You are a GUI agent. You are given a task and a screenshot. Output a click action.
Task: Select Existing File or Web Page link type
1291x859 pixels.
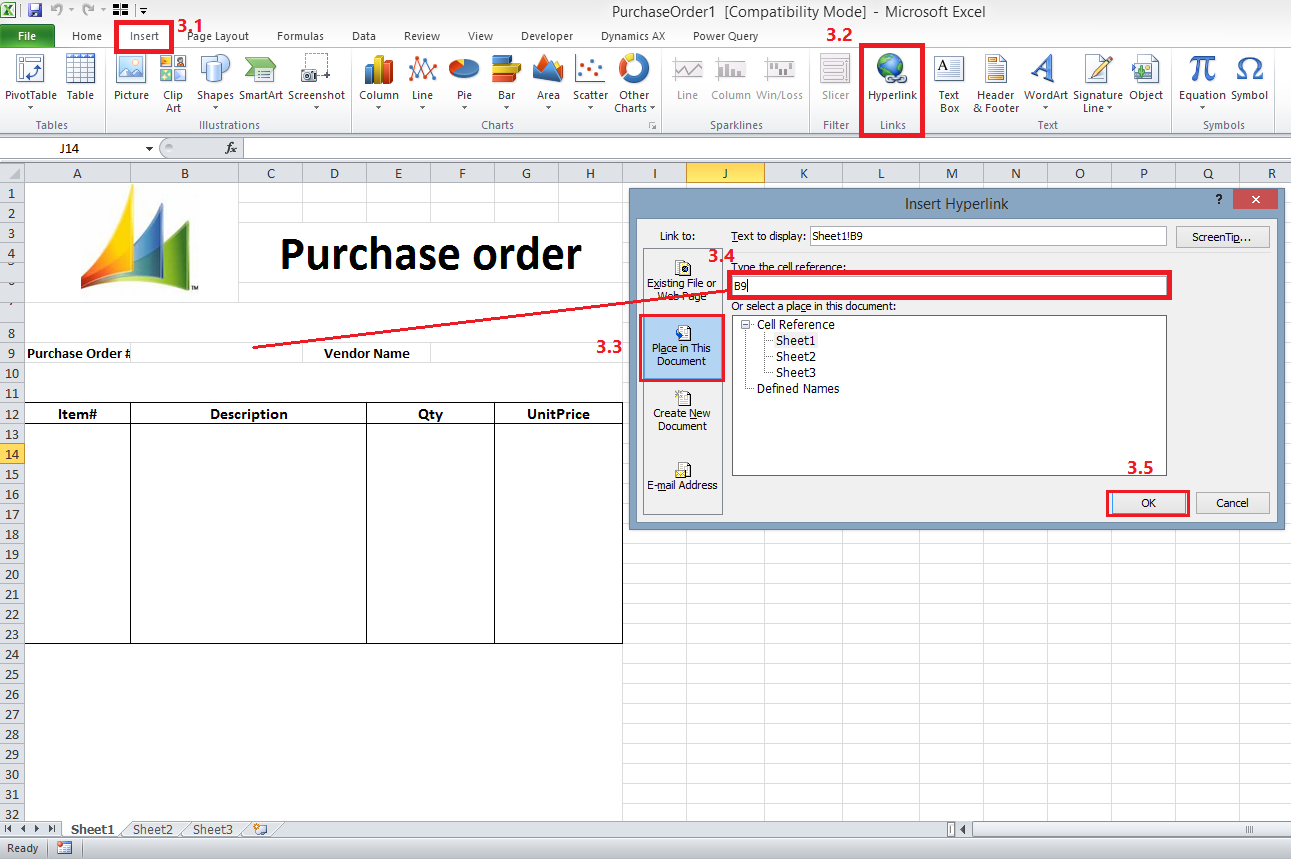click(x=682, y=280)
